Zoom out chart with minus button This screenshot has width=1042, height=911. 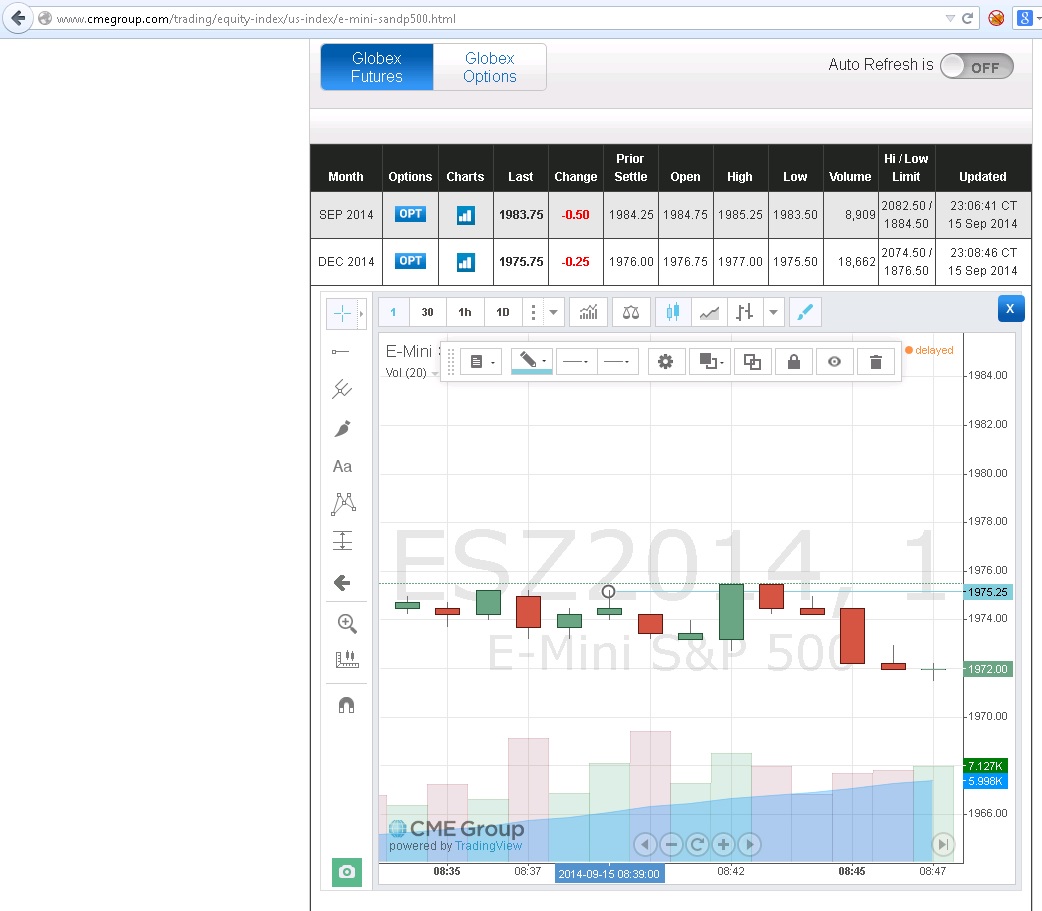671,845
